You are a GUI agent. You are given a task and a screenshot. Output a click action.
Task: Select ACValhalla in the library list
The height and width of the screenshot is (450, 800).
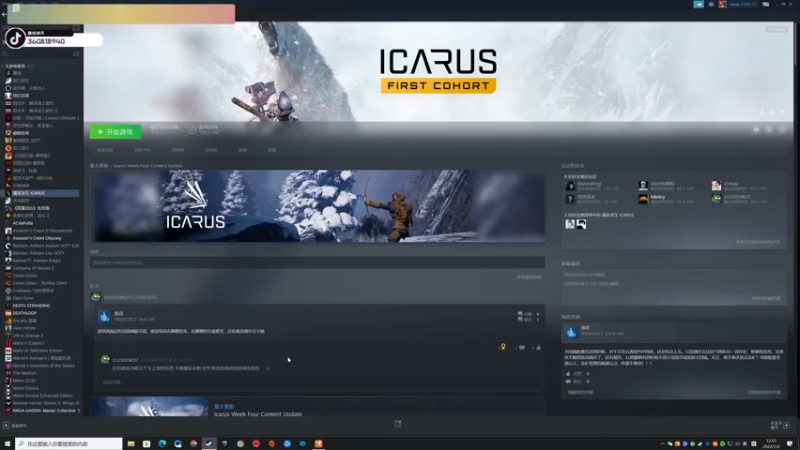(x=22, y=223)
